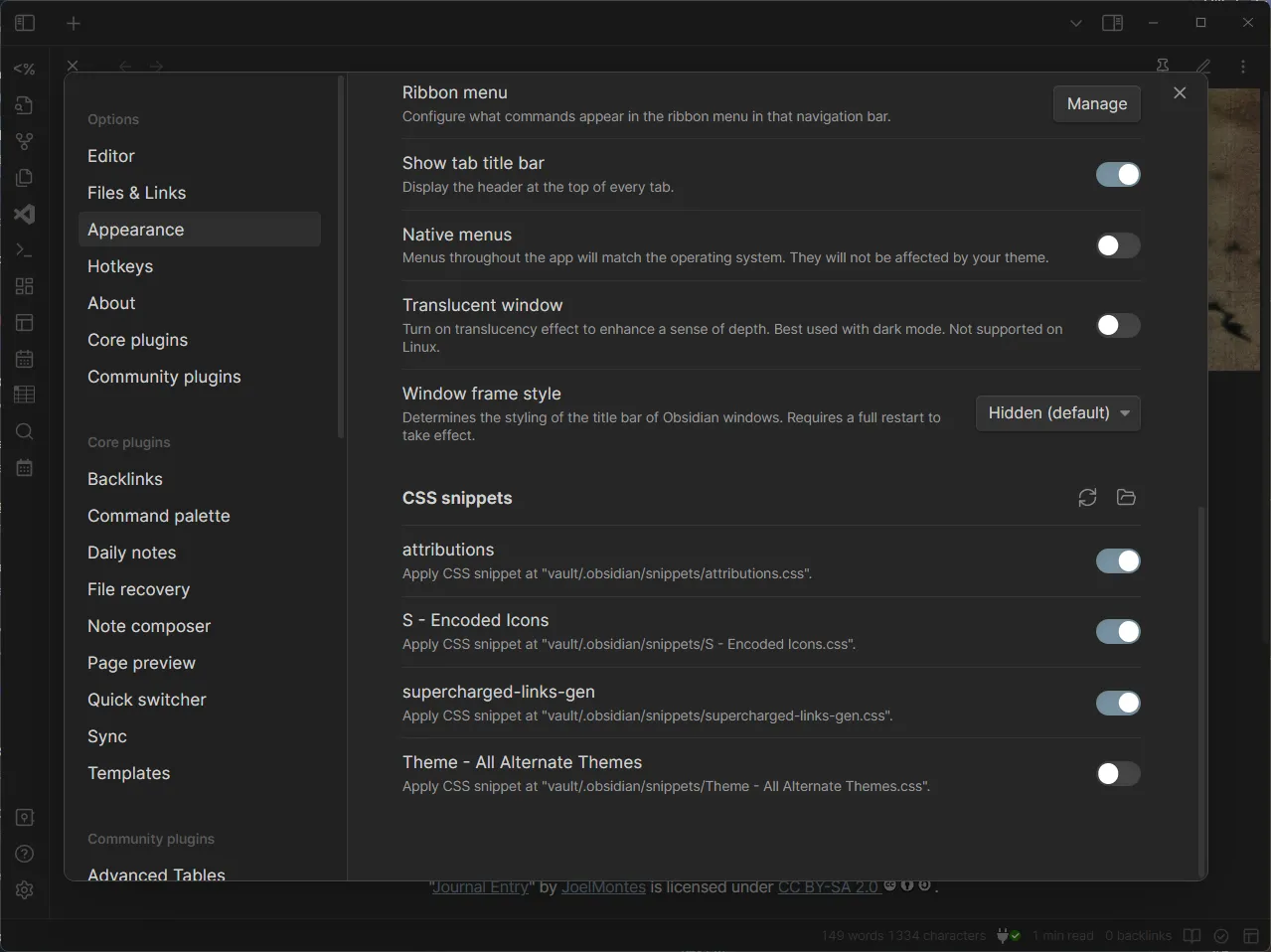Open the calendar icon in the left ribbon
The height and width of the screenshot is (952, 1271).
click(24, 358)
